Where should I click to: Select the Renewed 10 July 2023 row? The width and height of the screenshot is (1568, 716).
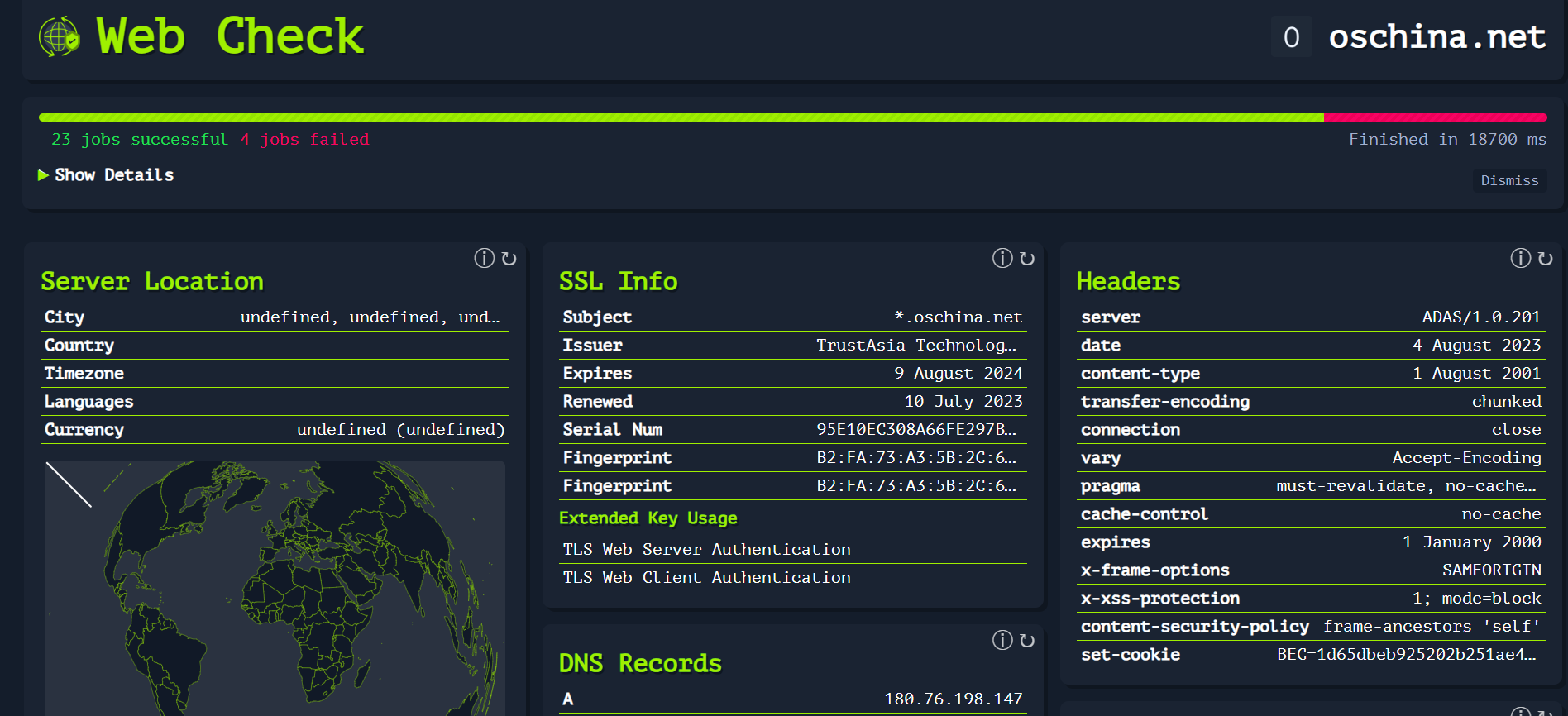[792, 402]
